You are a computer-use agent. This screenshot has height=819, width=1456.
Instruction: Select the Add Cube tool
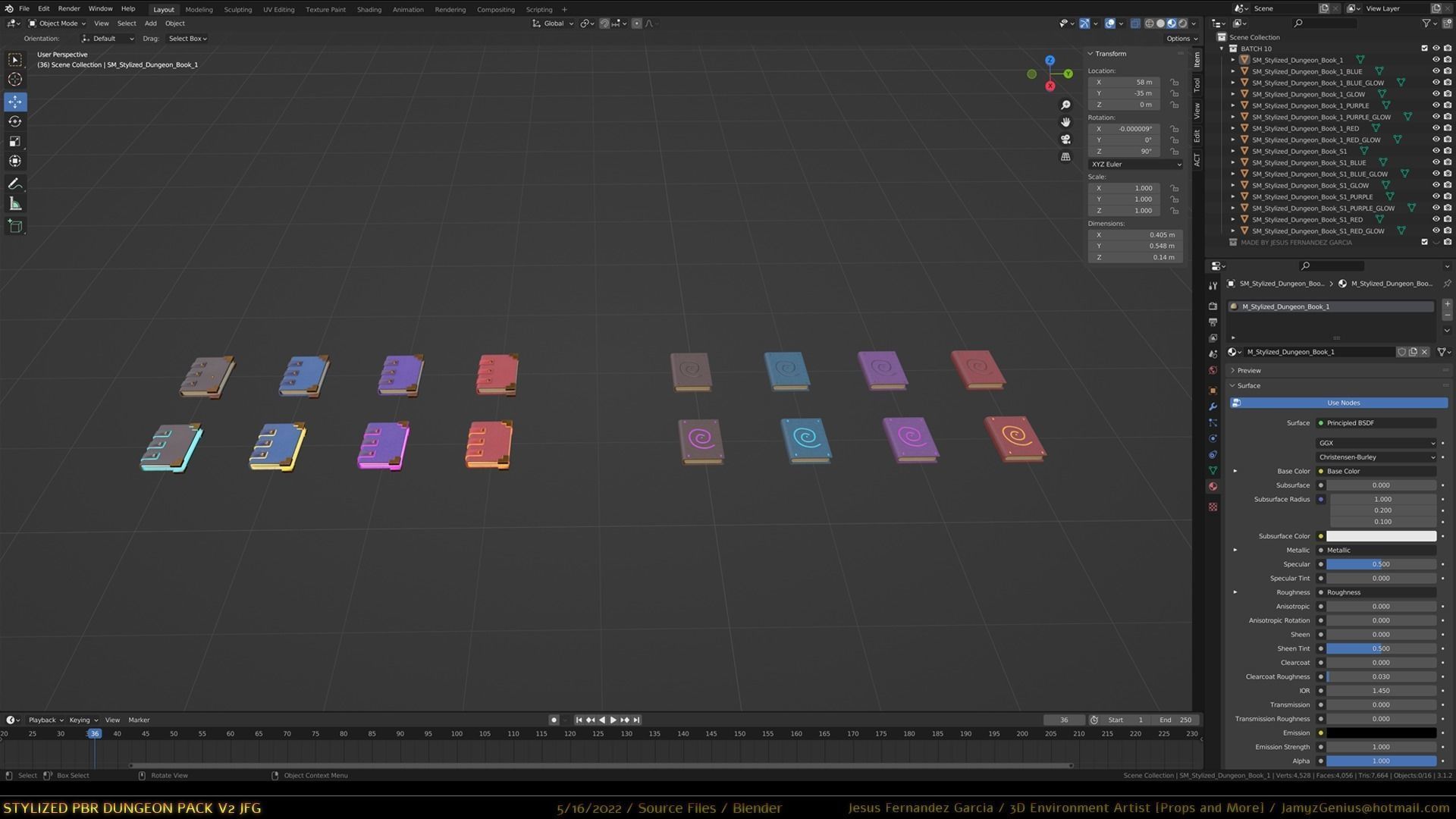15,226
